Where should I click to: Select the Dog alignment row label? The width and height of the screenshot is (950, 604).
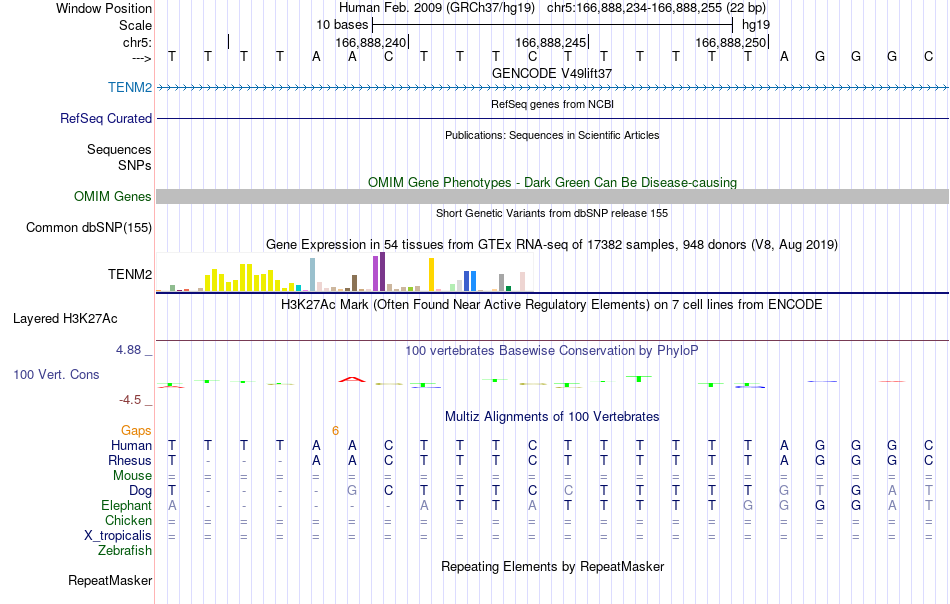[140, 490]
